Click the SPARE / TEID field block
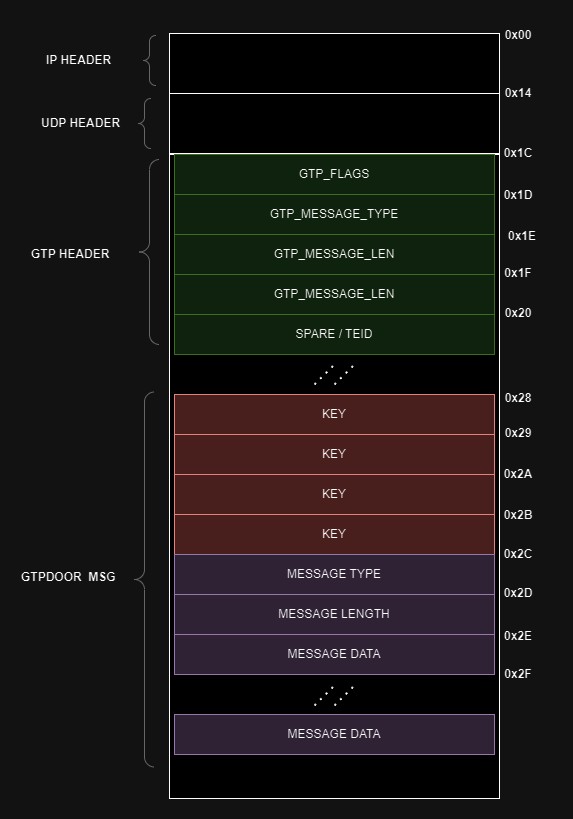Screen dimensions: 573x819 (334, 334)
